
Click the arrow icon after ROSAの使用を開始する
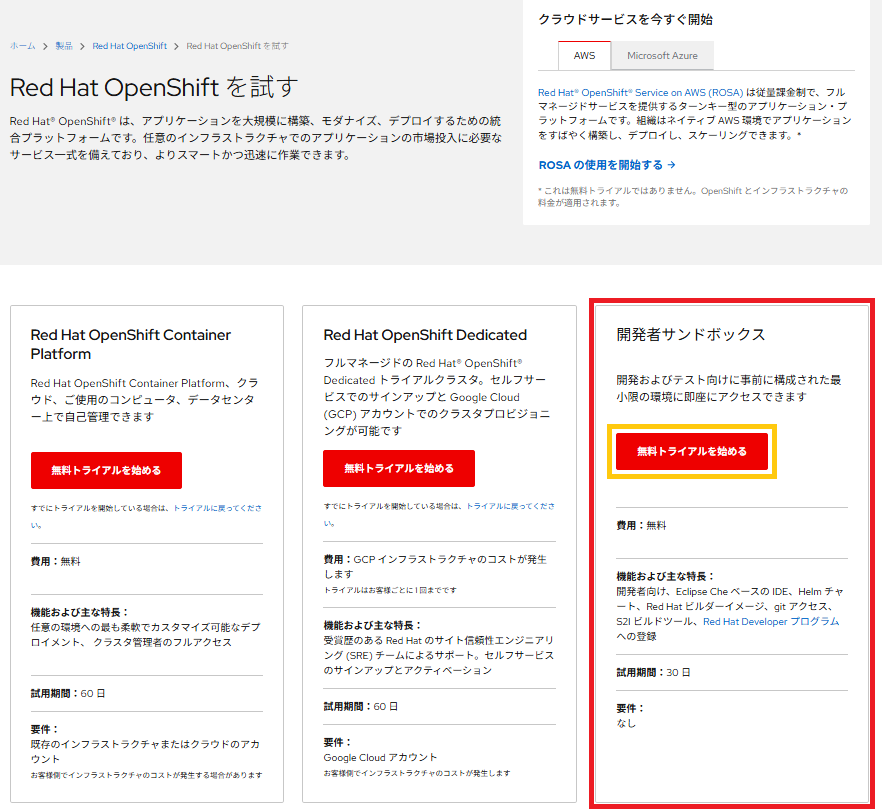pos(670,165)
